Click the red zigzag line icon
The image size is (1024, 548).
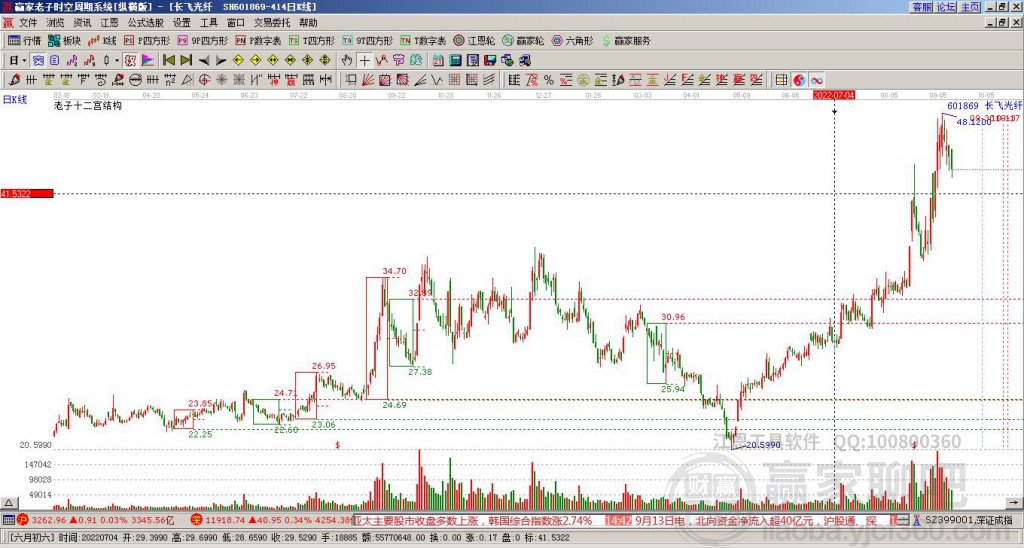381,61
